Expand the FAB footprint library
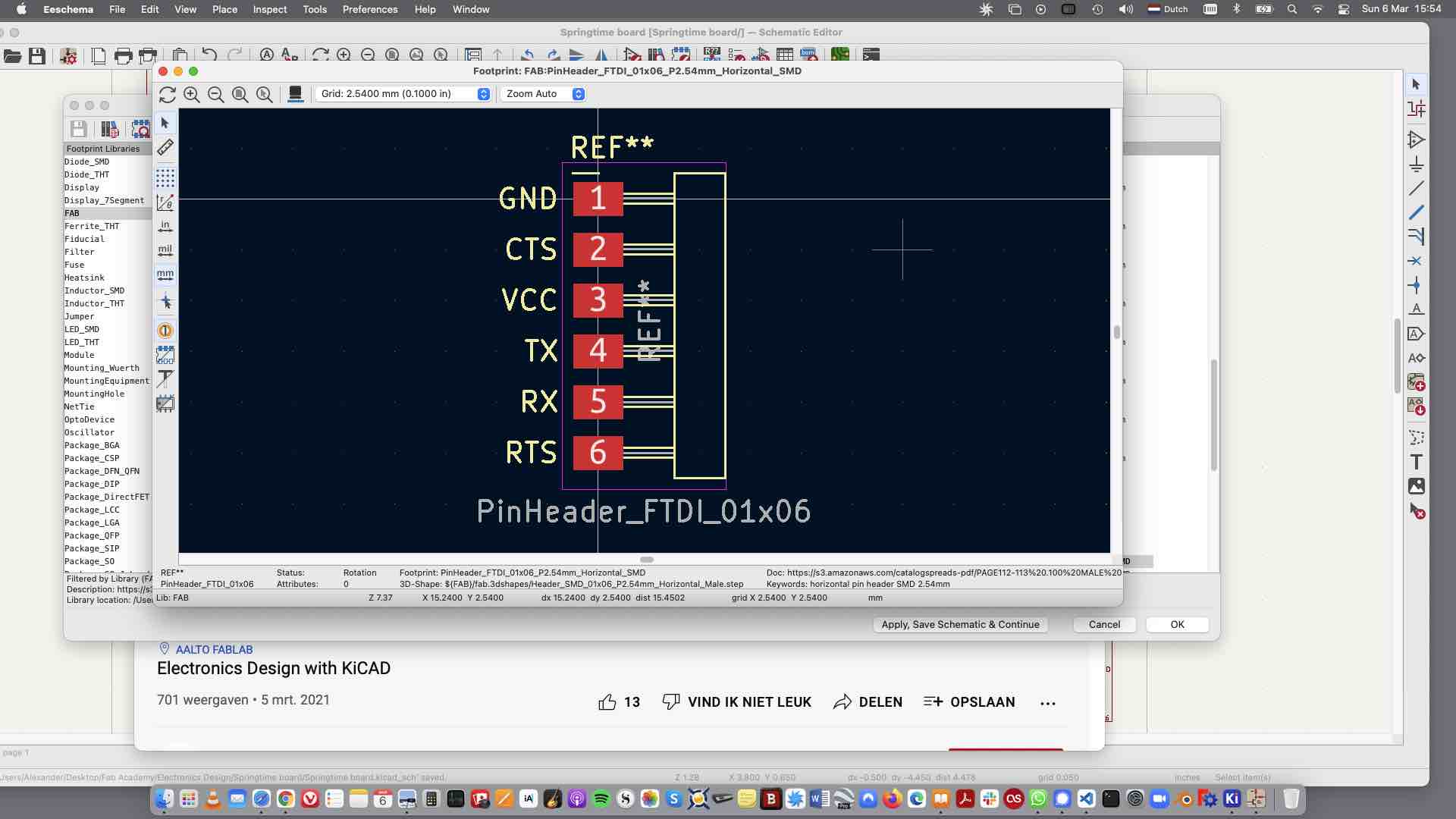Screen dimensions: 1456x819 coord(72,212)
